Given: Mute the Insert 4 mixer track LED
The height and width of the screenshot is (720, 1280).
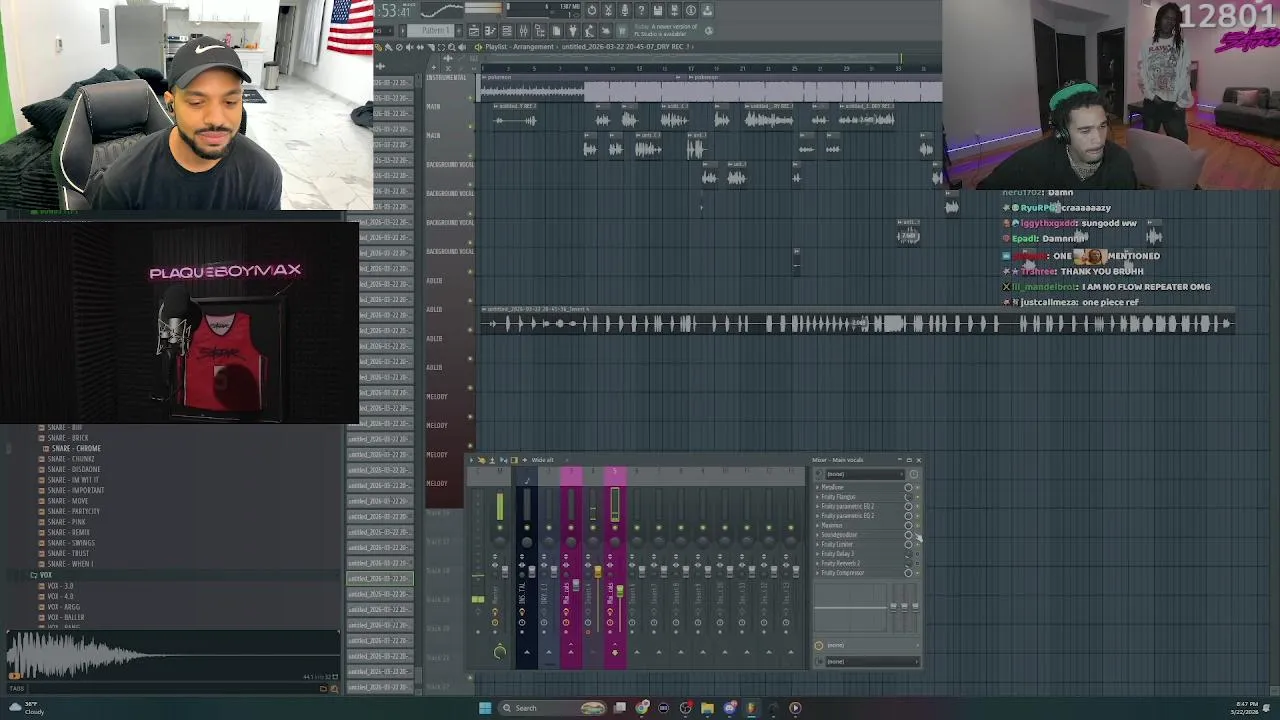Looking at the screenshot, I should (x=593, y=527).
